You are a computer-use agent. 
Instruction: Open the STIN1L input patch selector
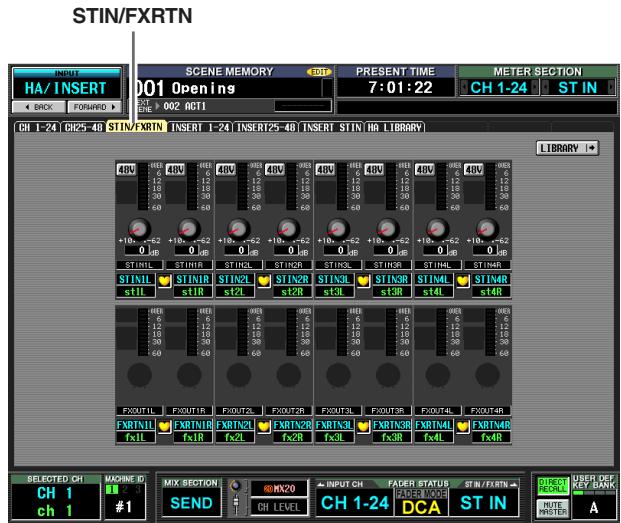[139, 265]
